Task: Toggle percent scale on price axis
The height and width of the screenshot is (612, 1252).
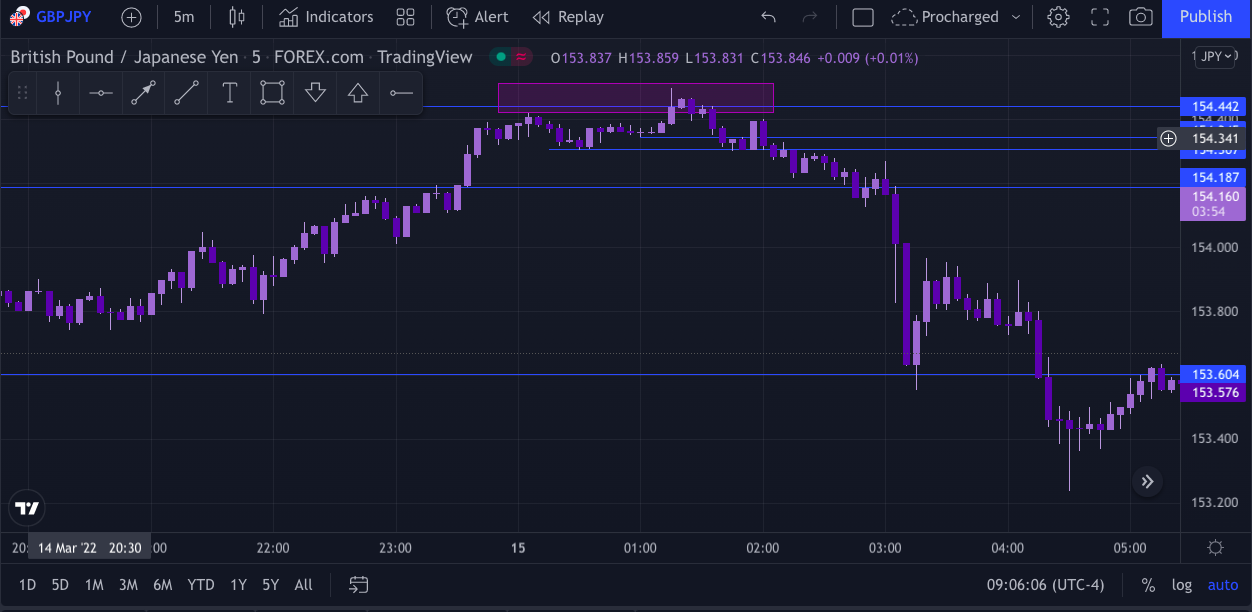Action: [x=1148, y=585]
